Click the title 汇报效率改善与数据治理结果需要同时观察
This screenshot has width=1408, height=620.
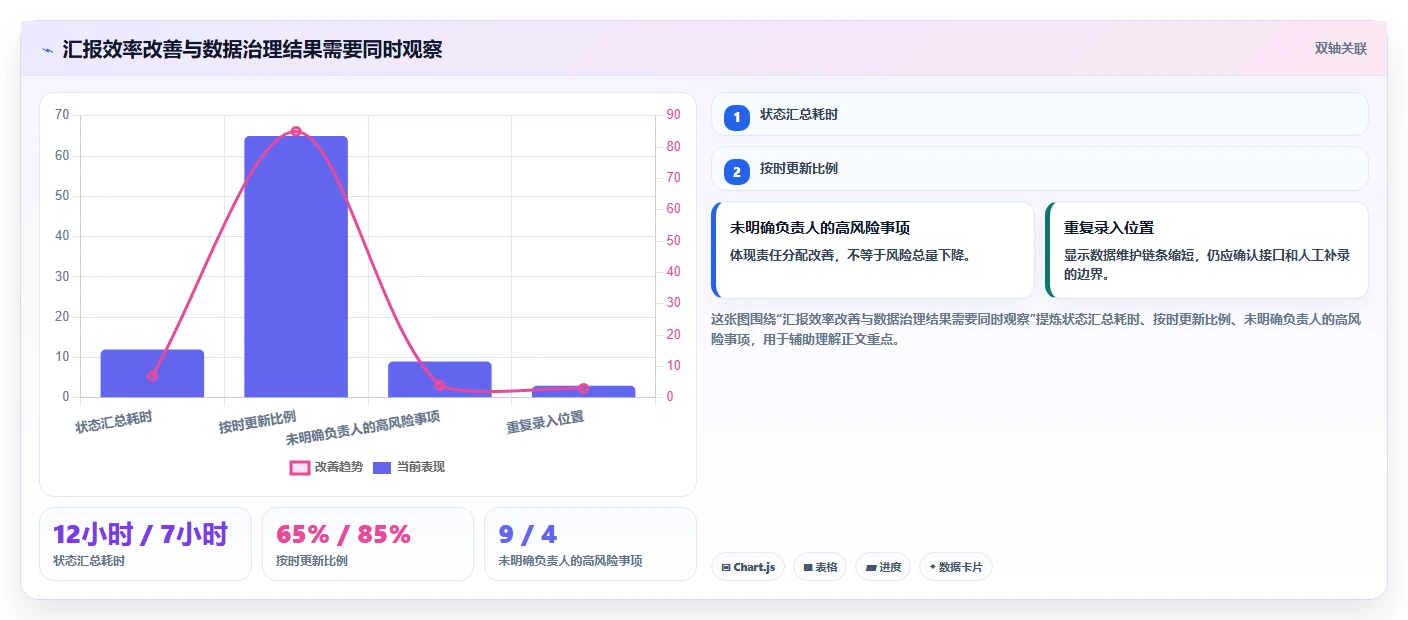252,49
